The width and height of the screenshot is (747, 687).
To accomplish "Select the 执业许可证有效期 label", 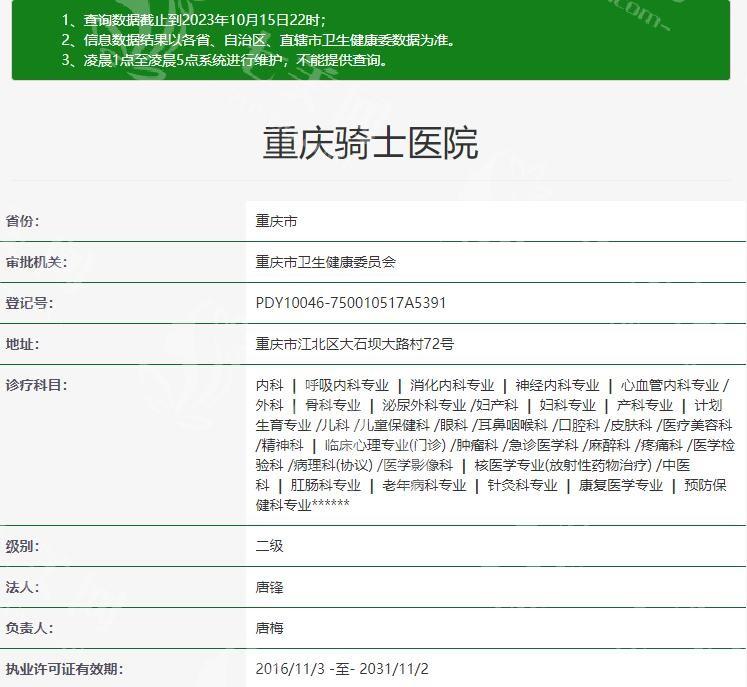I will tap(64, 669).
